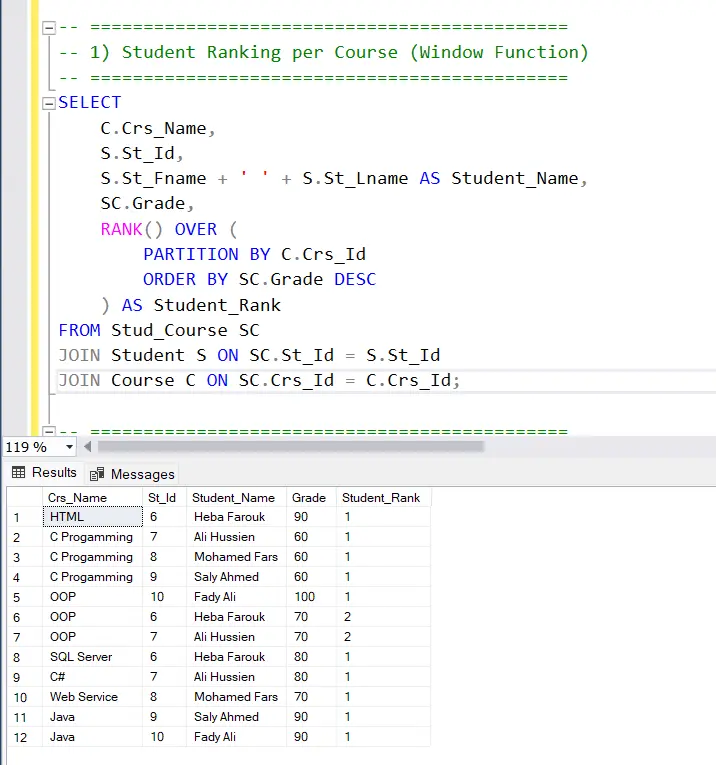Click 'Stud_Course' table name in FROM clause
Viewport: 716px width, 765px height.
click(169, 330)
